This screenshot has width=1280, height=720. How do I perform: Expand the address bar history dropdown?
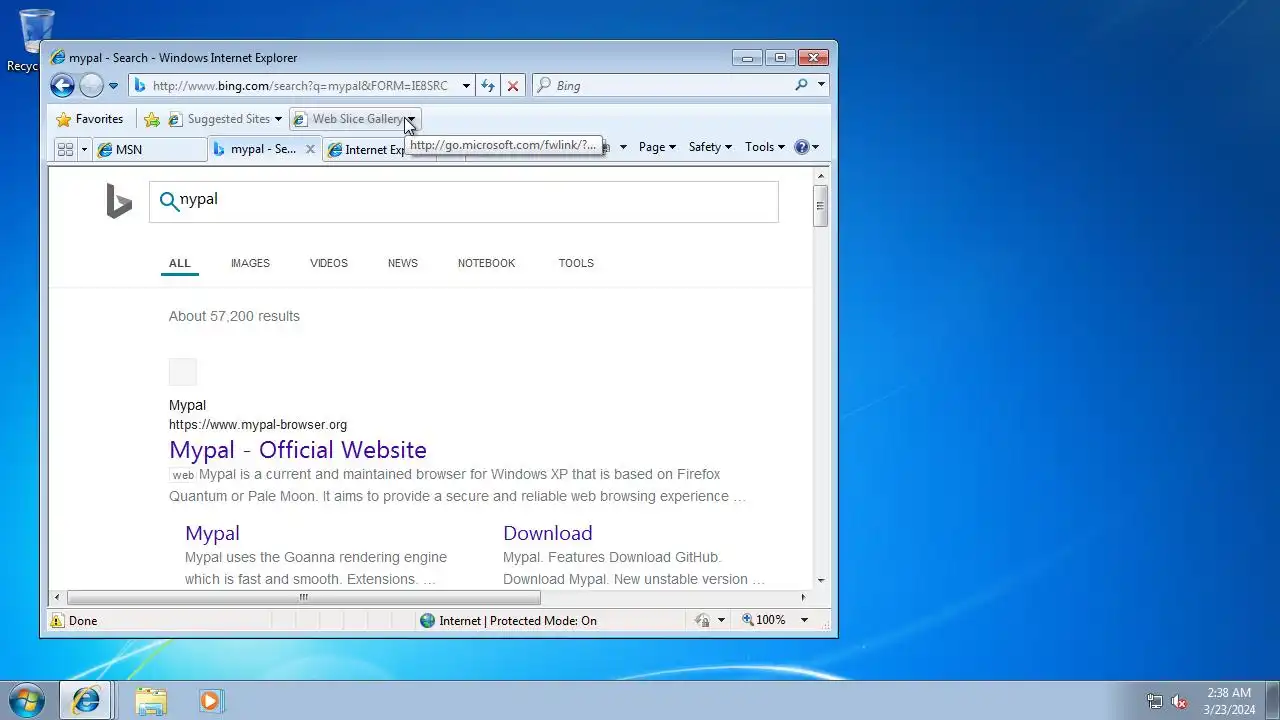click(466, 86)
